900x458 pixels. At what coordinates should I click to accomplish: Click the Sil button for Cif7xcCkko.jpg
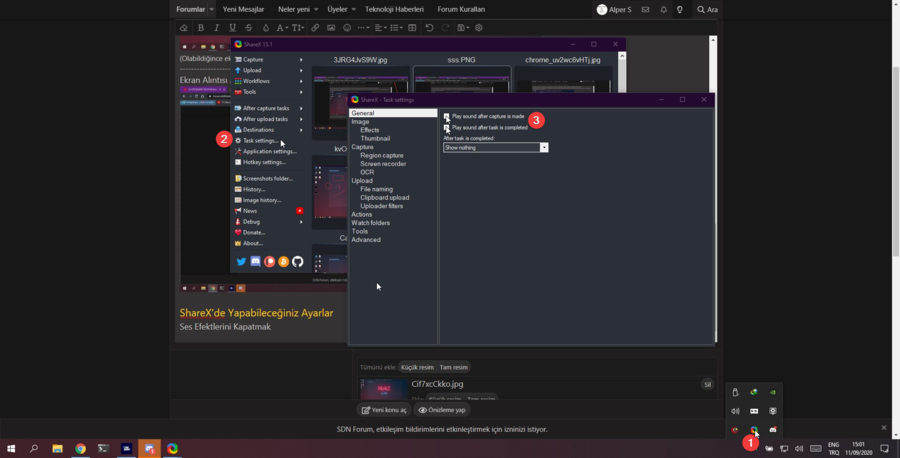click(x=708, y=385)
